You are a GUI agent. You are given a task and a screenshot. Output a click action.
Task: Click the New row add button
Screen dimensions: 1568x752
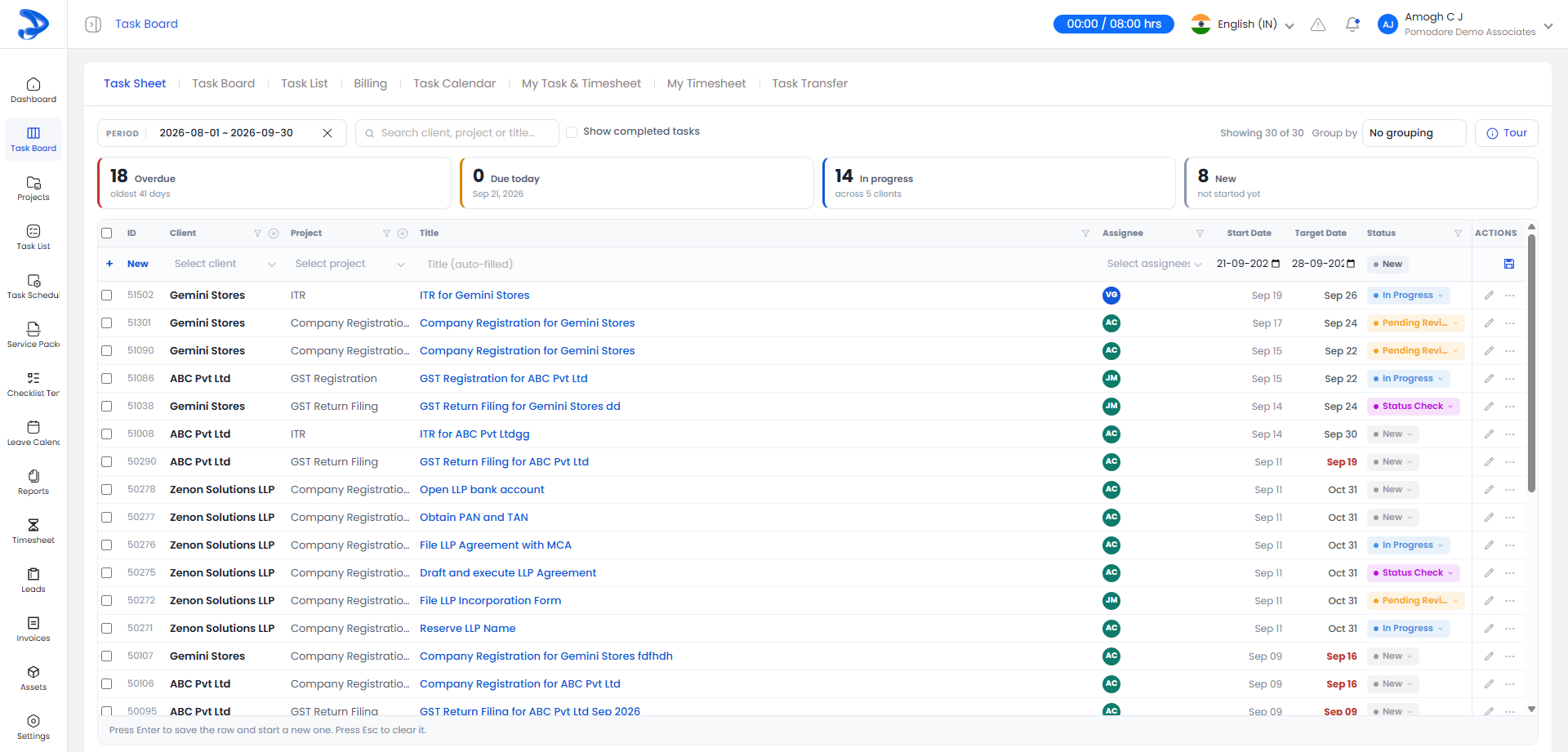coord(127,264)
